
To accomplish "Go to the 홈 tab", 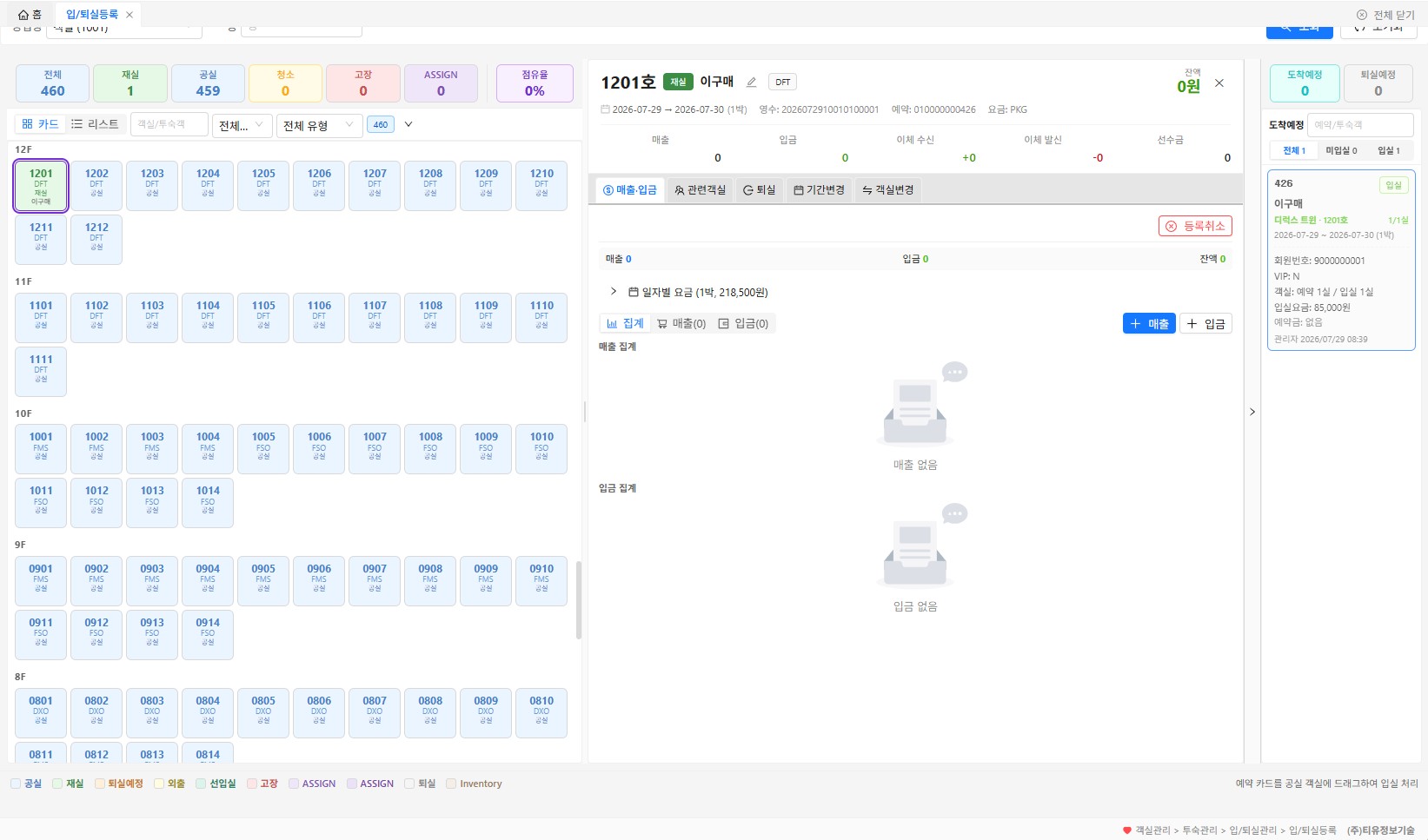I will click(x=30, y=15).
